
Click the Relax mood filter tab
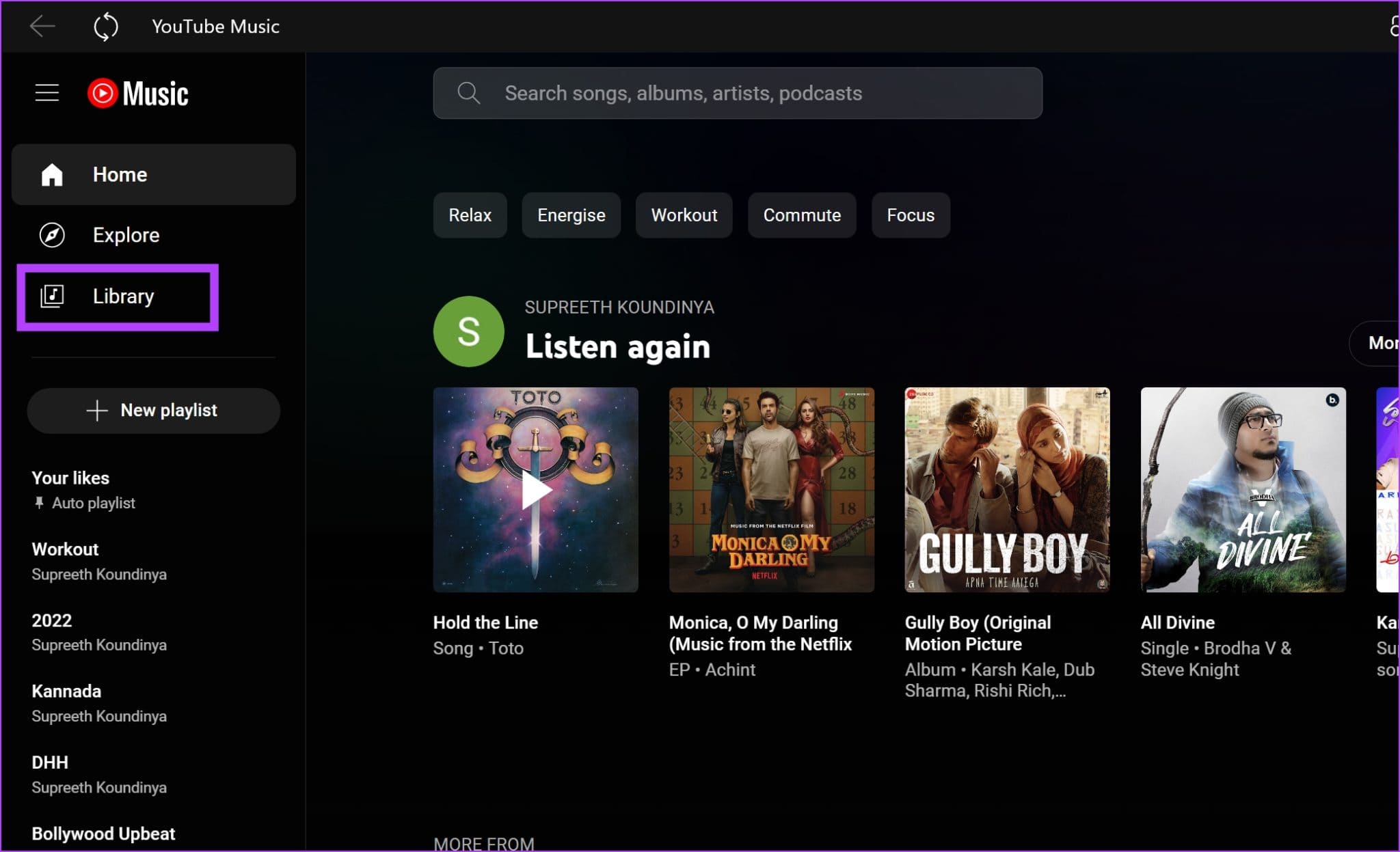tap(469, 215)
